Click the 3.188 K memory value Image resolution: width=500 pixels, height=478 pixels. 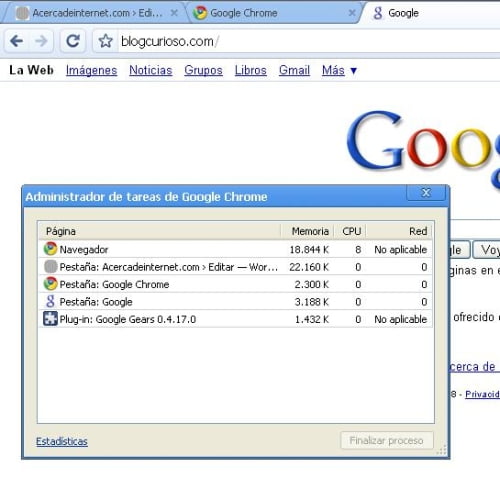tap(312, 302)
